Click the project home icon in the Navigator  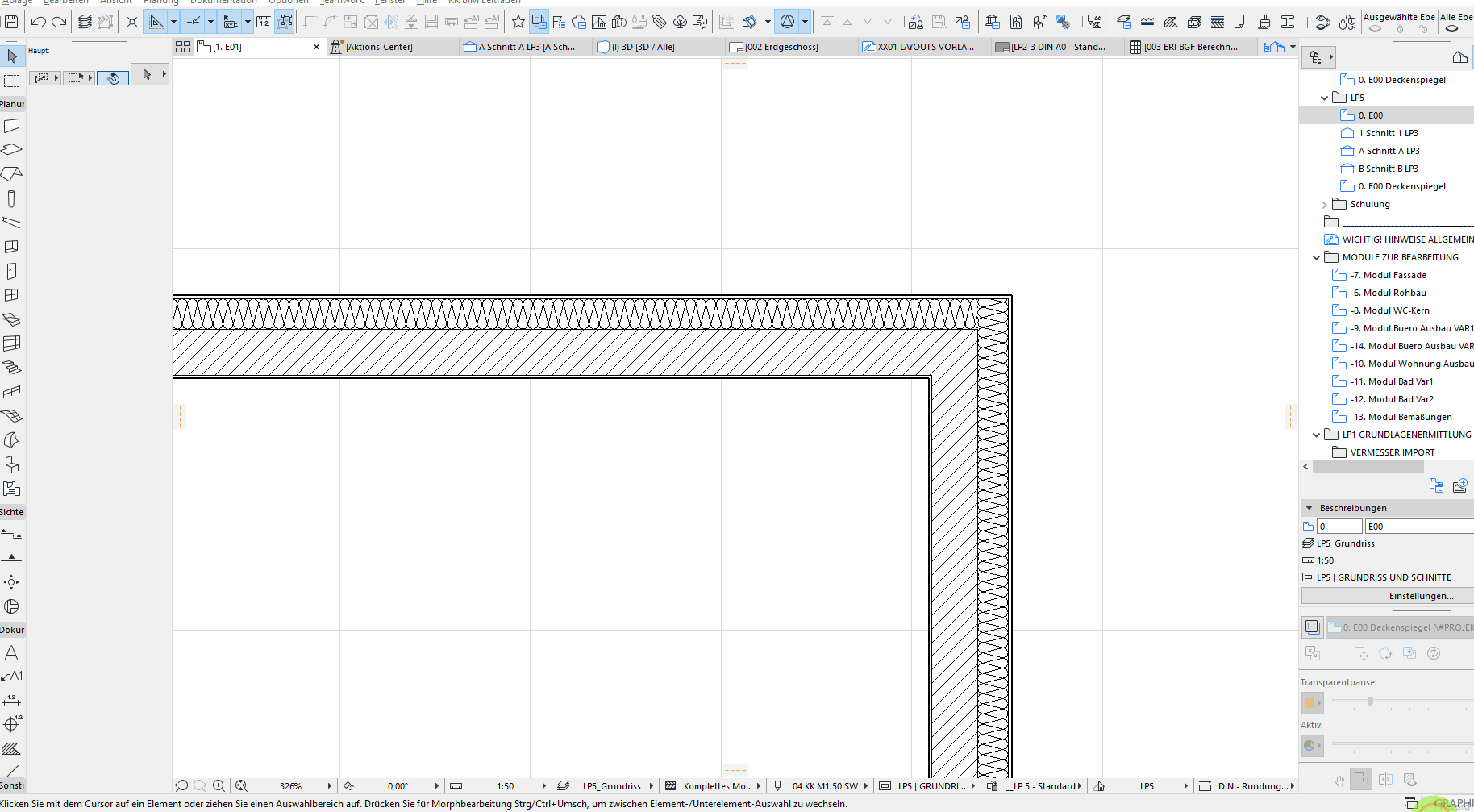click(x=1459, y=57)
